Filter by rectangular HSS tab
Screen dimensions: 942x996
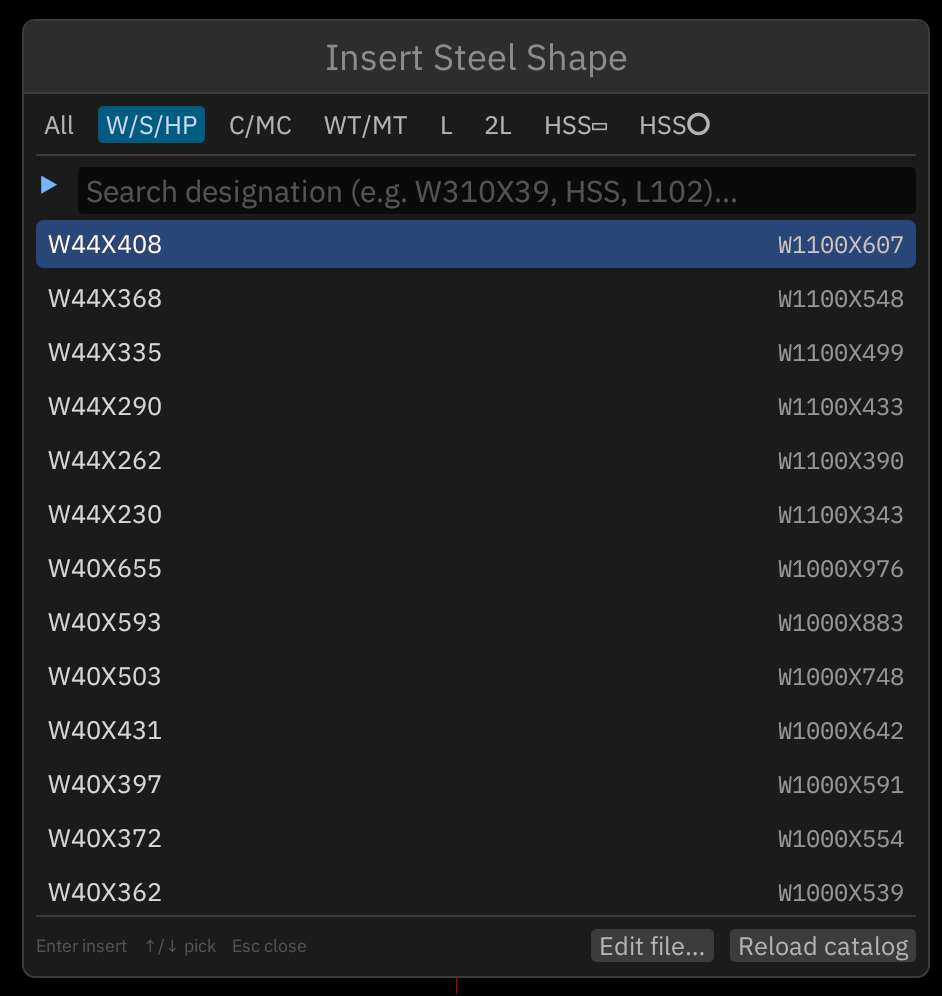[x=576, y=124]
